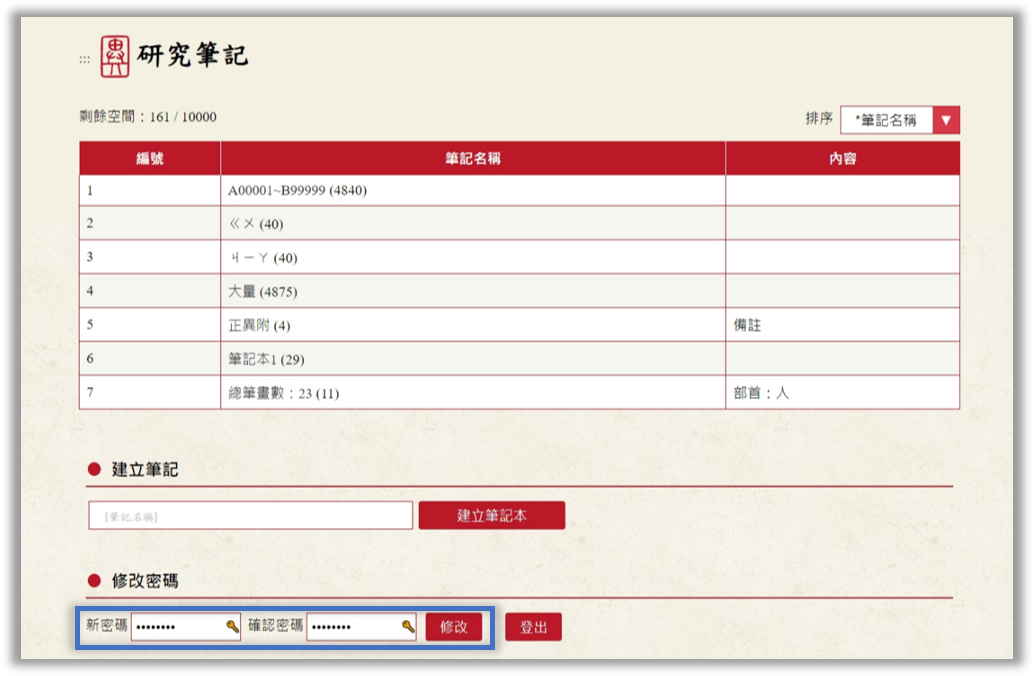Open the *筆記名稱 sort combo box
Viewport: 1034px width, 676px height.
click(x=887, y=120)
